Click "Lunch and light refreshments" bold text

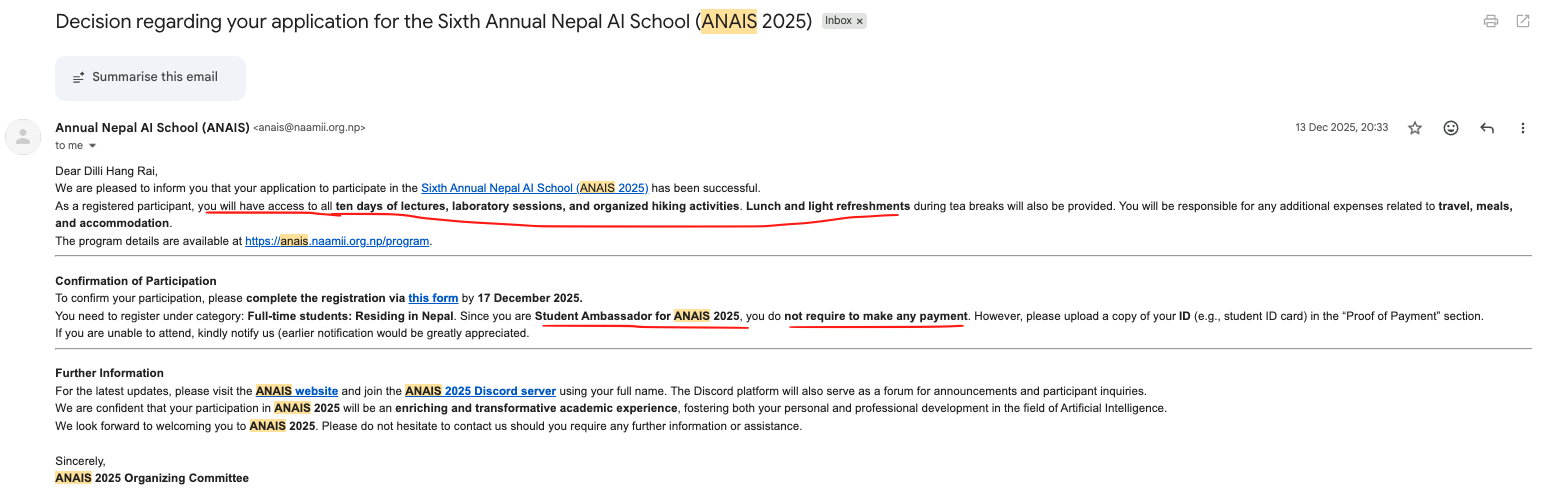coord(828,206)
